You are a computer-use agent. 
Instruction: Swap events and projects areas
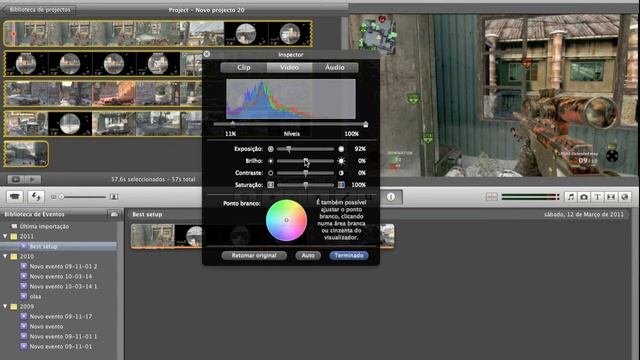click(36, 197)
